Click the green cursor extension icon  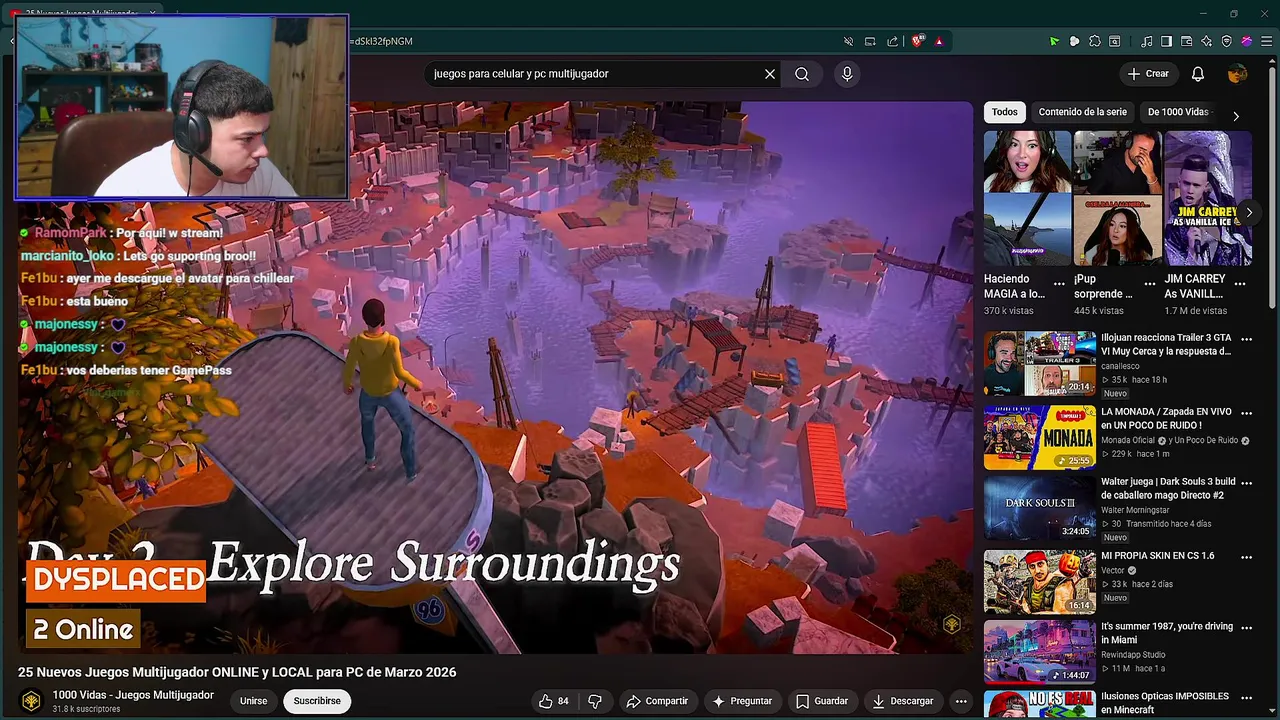point(1054,41)
